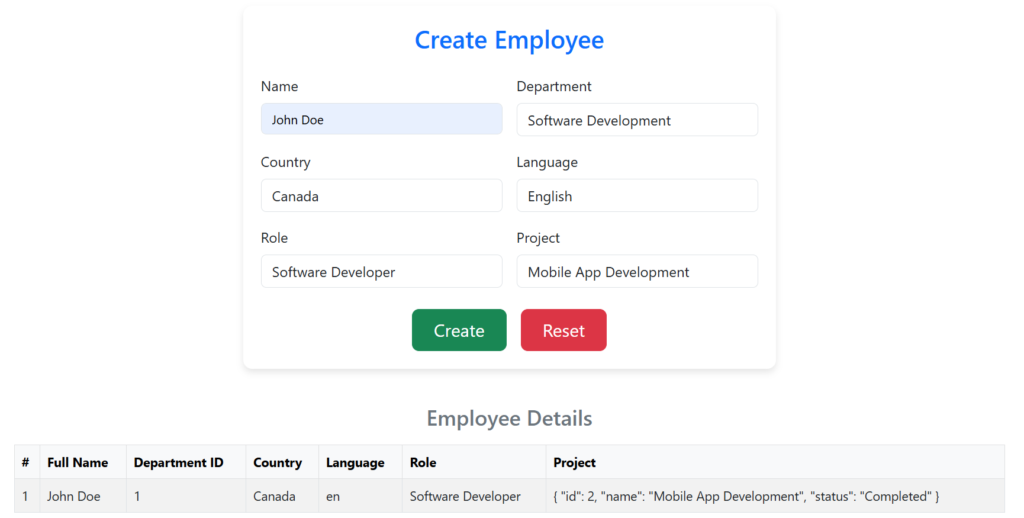Focus the Name field containing John Doe
This screenshot has height=518, width=1024.
click(x=382, y=119)
